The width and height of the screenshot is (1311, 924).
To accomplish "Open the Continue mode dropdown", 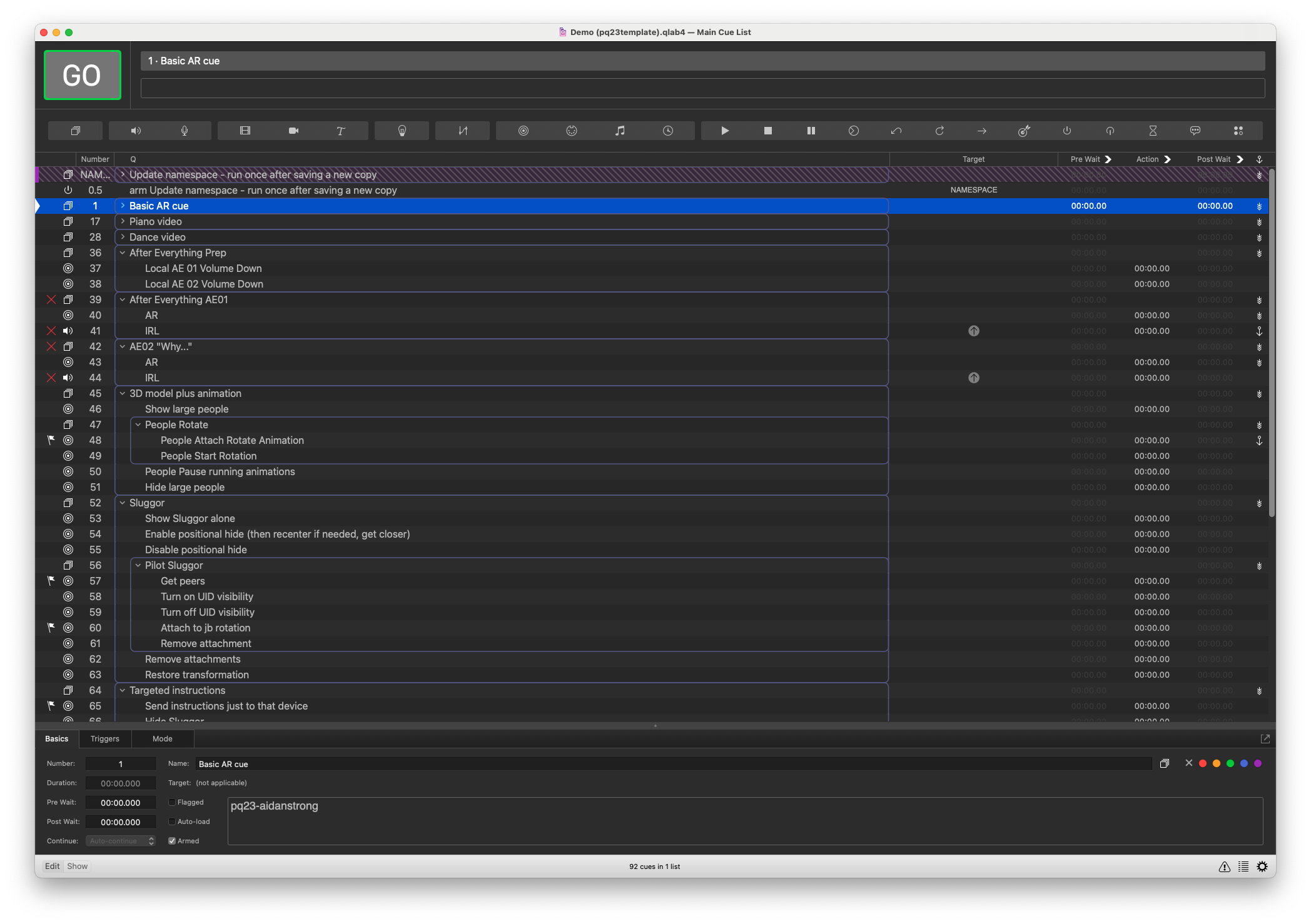I will tap(120, 841).
